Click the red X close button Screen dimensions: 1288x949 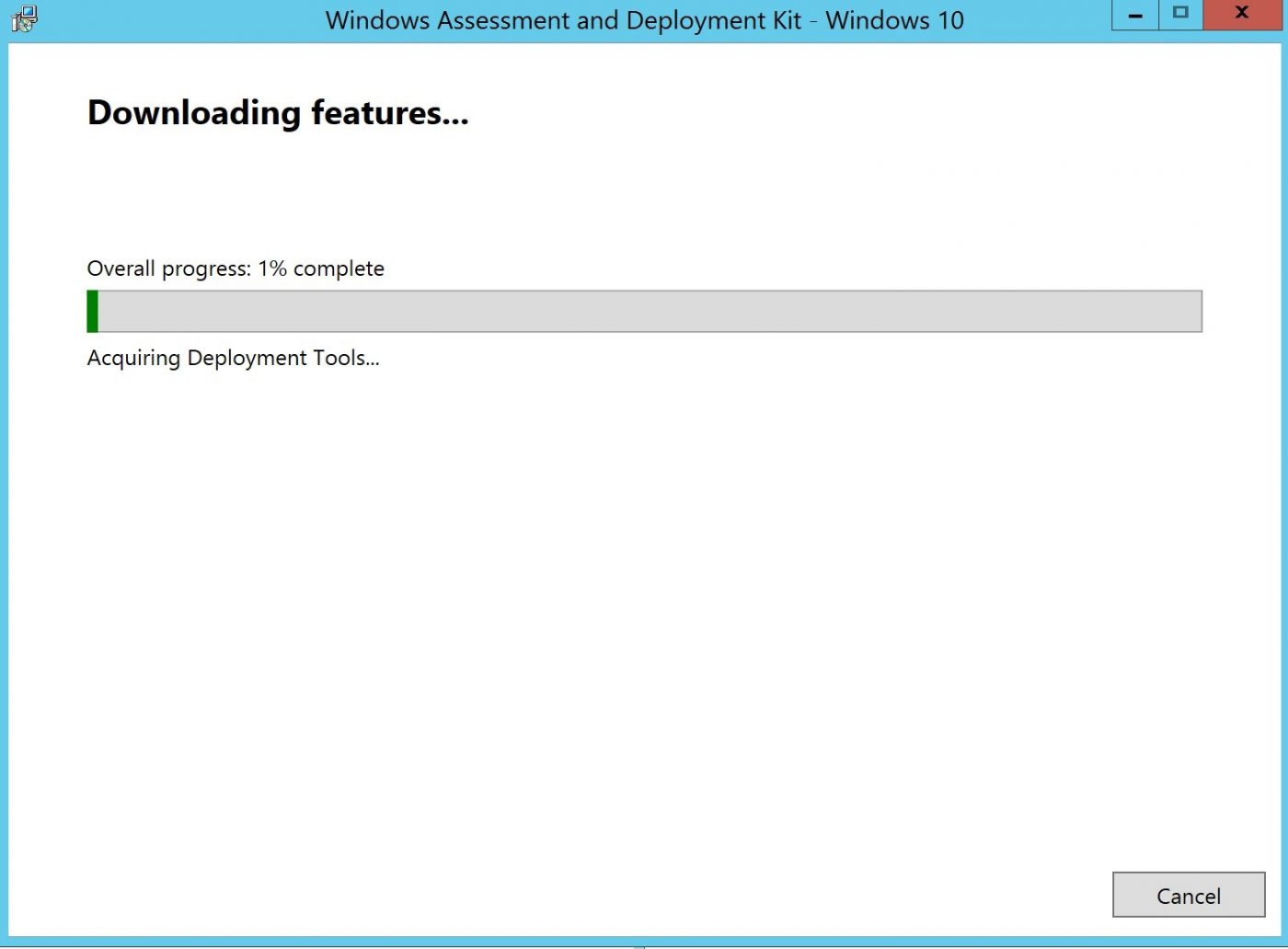[x=1241, y=16]
